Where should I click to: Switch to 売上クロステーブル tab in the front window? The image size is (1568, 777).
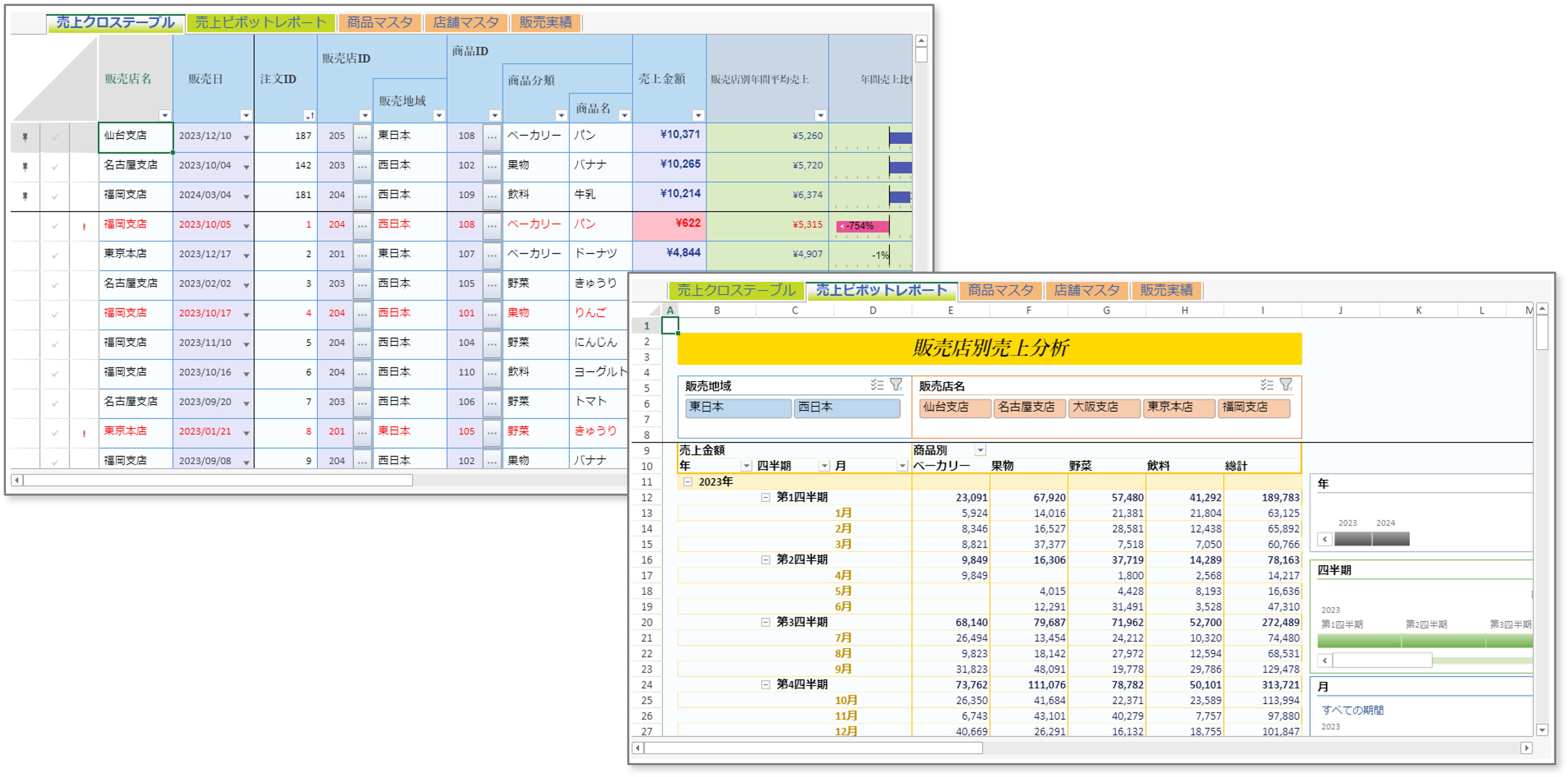(736, 290)
